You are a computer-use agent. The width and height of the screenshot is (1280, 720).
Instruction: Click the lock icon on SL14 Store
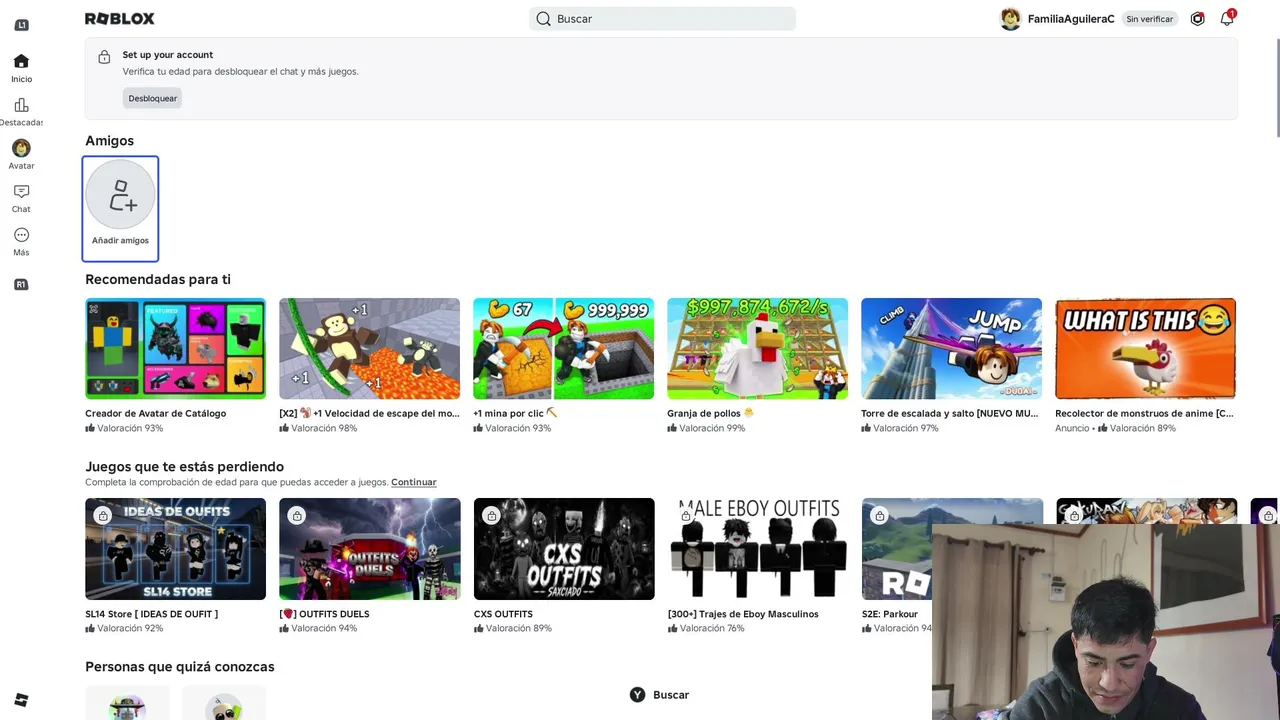(x=103, y=516)
